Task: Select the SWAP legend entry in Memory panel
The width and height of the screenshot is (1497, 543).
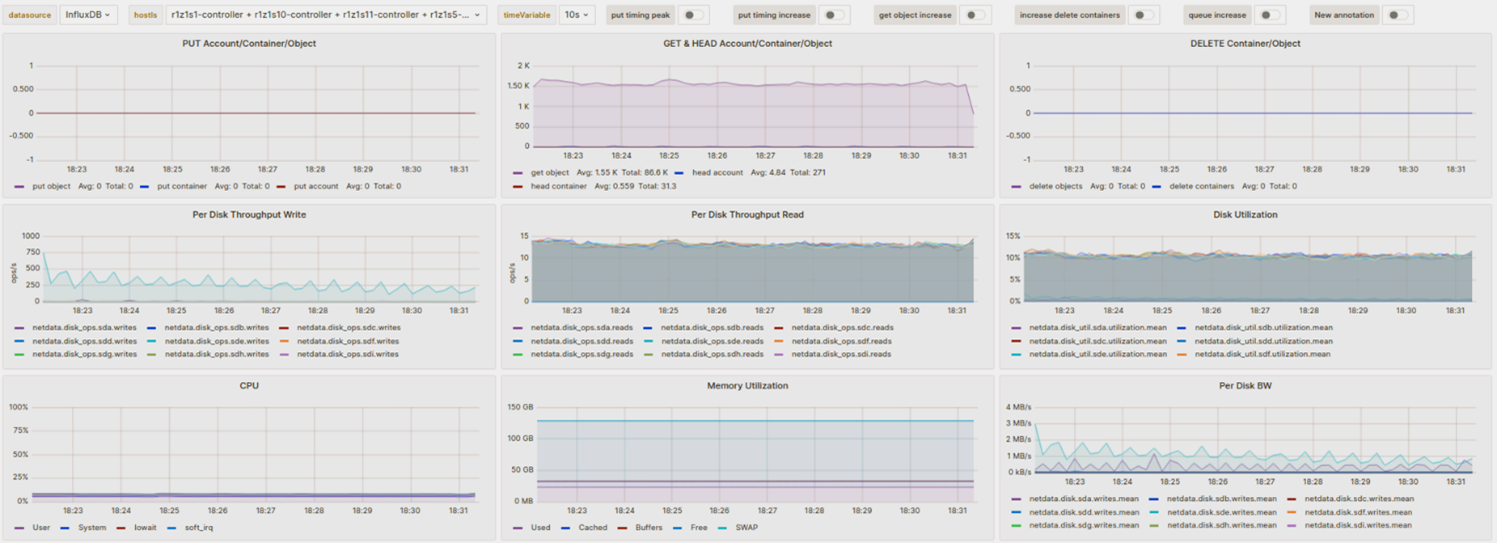Action: 746,527
